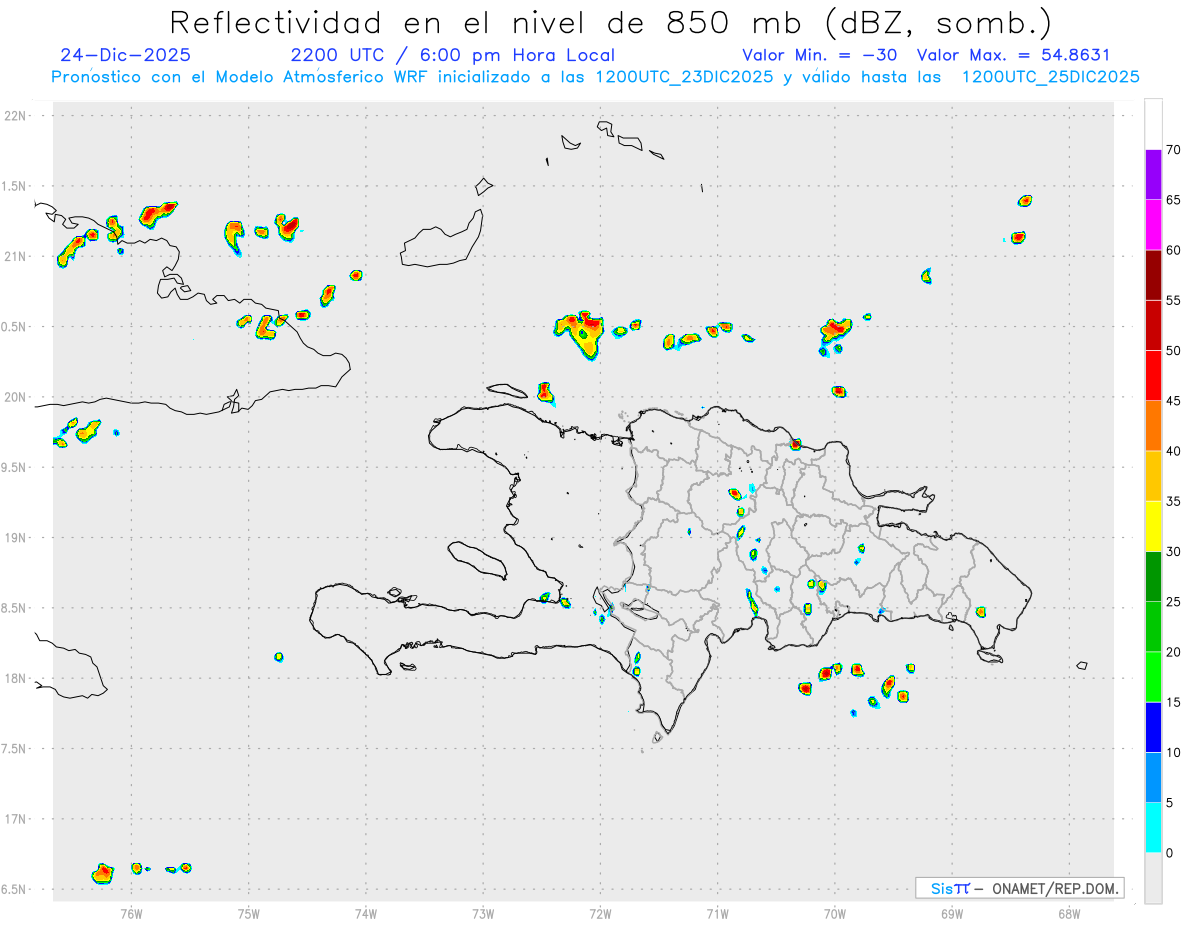
Task: Click the '17N' latitude label
Action: [x=17, y=819]
